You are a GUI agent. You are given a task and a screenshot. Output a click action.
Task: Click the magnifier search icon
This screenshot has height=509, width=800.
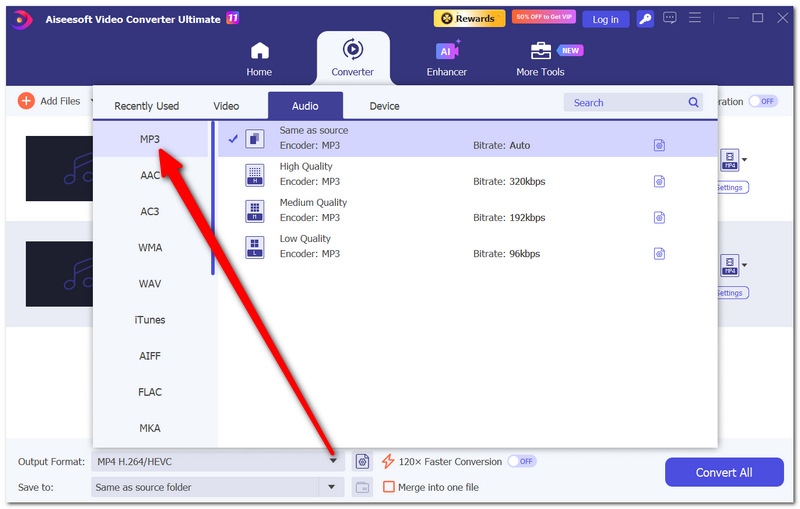click(x=693, y=103)
